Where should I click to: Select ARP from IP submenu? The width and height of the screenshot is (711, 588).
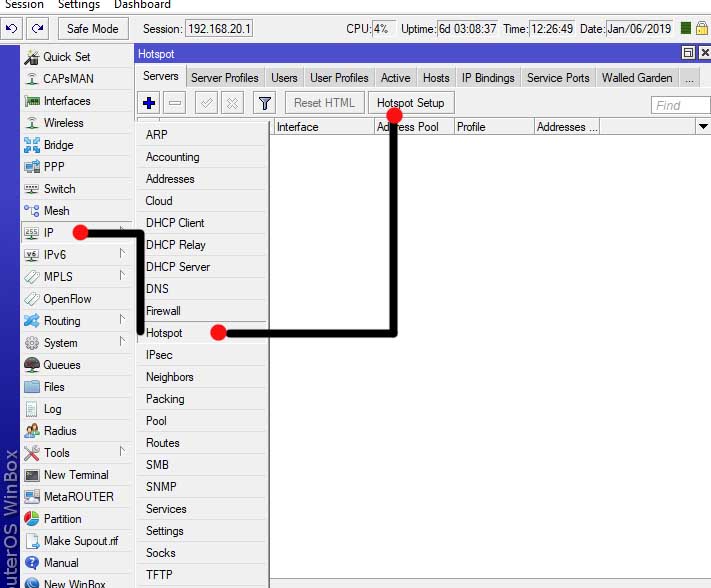pos(202,135)
